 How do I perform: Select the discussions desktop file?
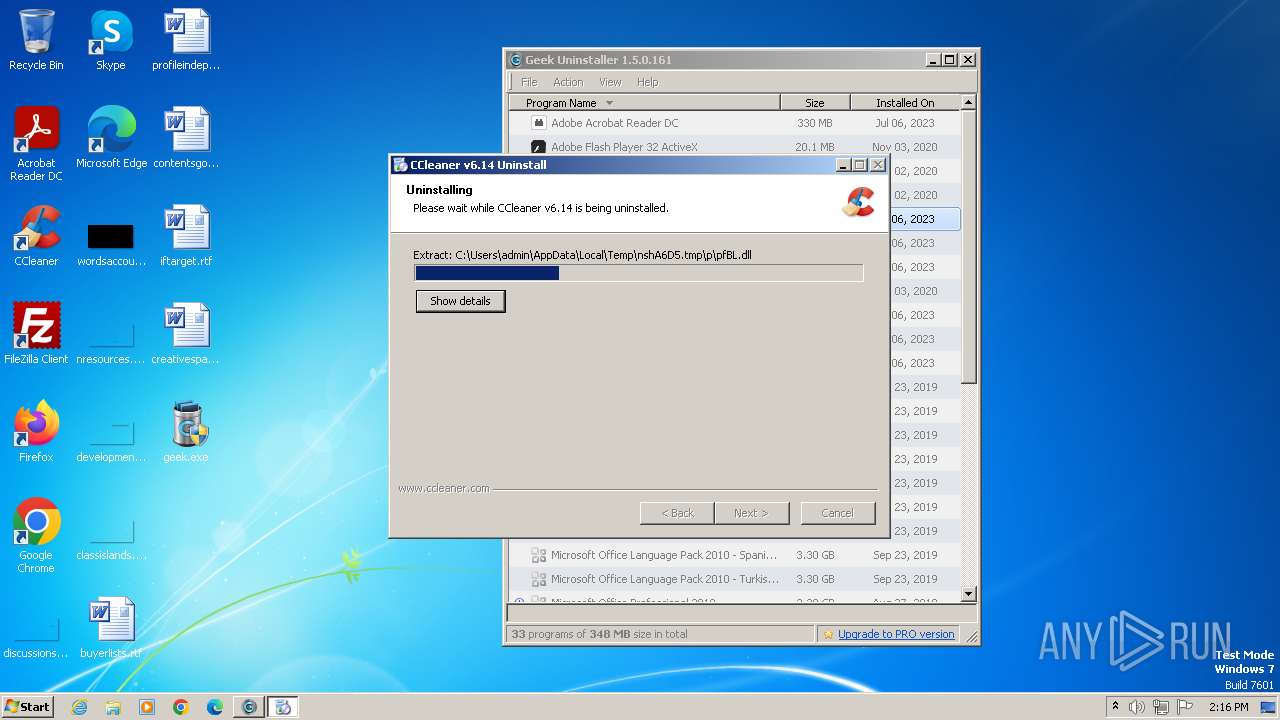click(x=36, y=636)
